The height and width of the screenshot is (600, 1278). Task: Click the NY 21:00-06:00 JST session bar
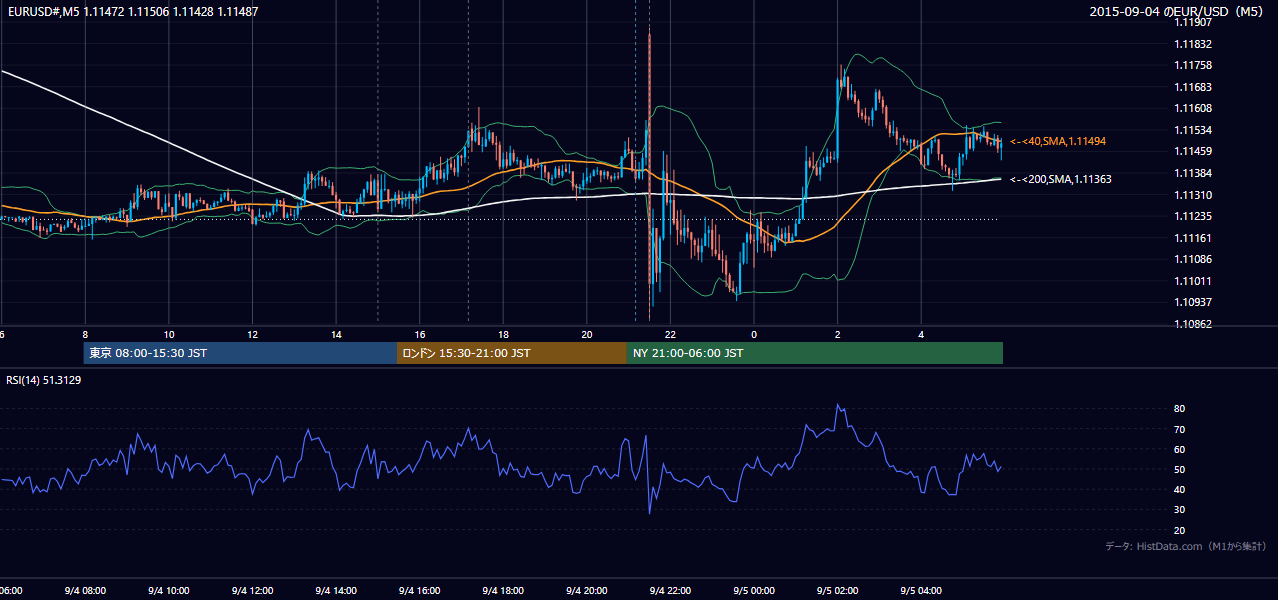coord(815,353)
